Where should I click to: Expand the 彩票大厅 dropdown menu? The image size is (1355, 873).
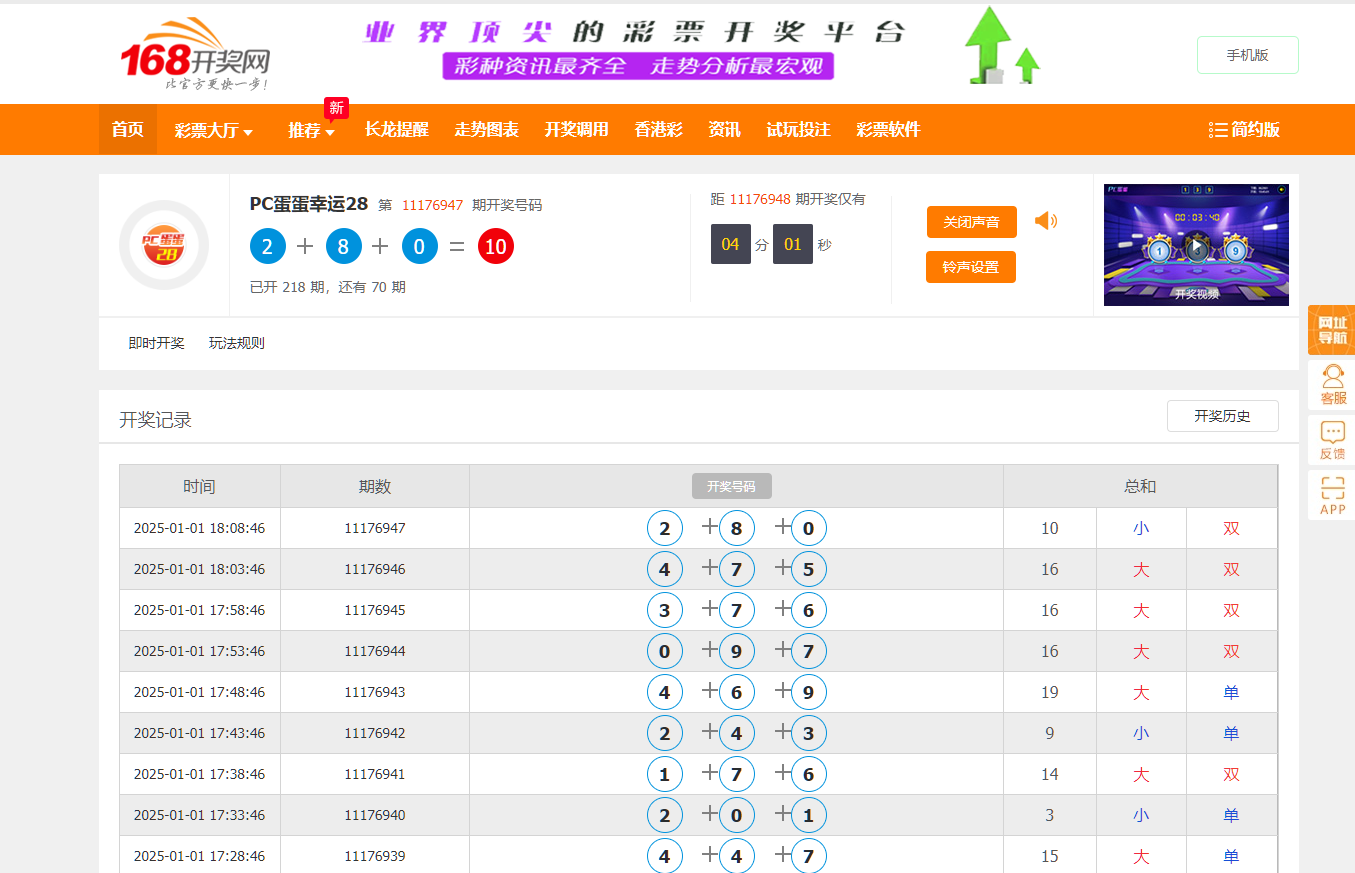pyautogui.click(x=213, y=130)
